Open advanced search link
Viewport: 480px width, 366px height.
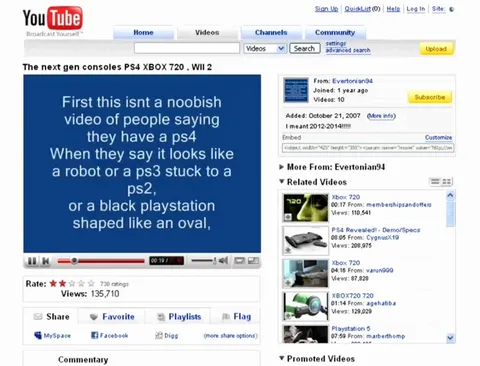348,50
